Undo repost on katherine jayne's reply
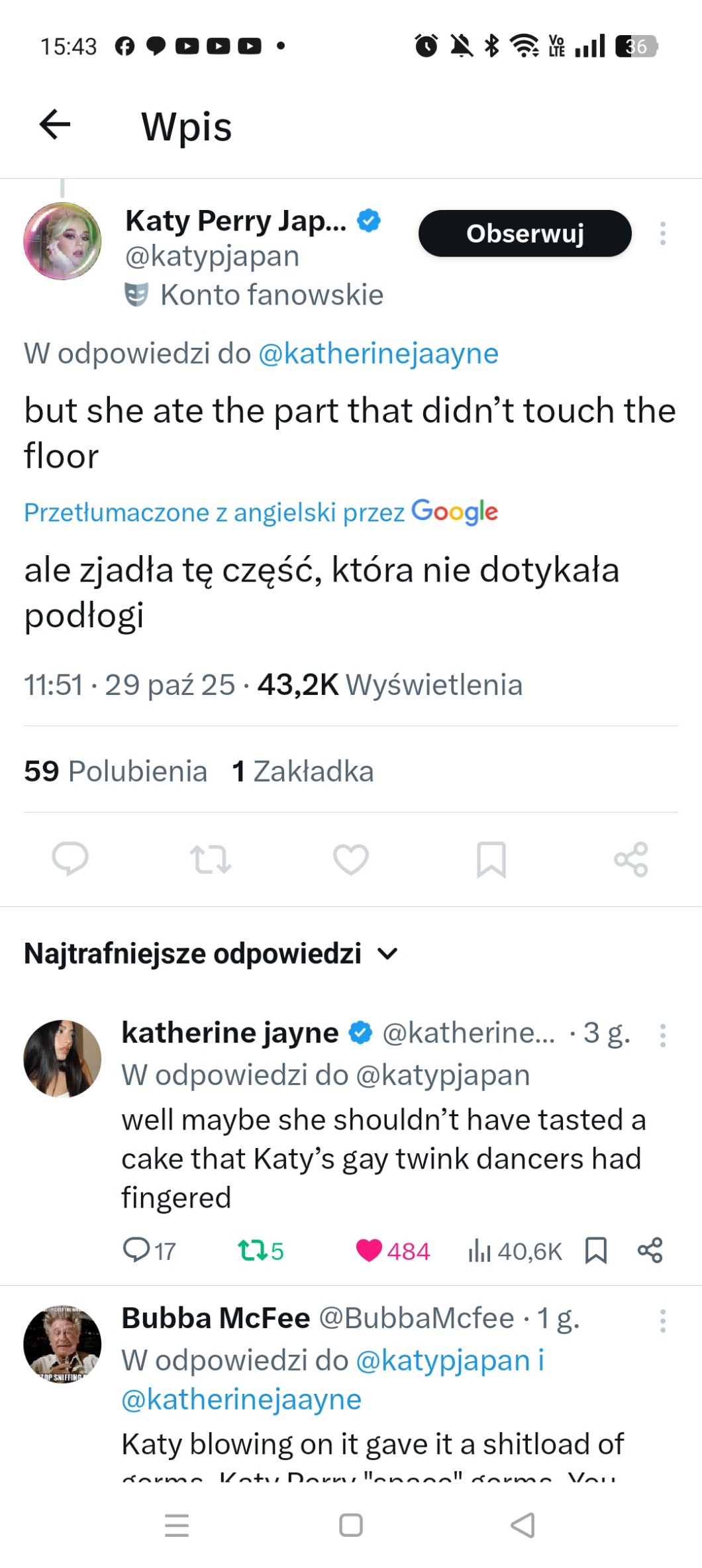702x1568 pixels. [x=252, y=1251]
